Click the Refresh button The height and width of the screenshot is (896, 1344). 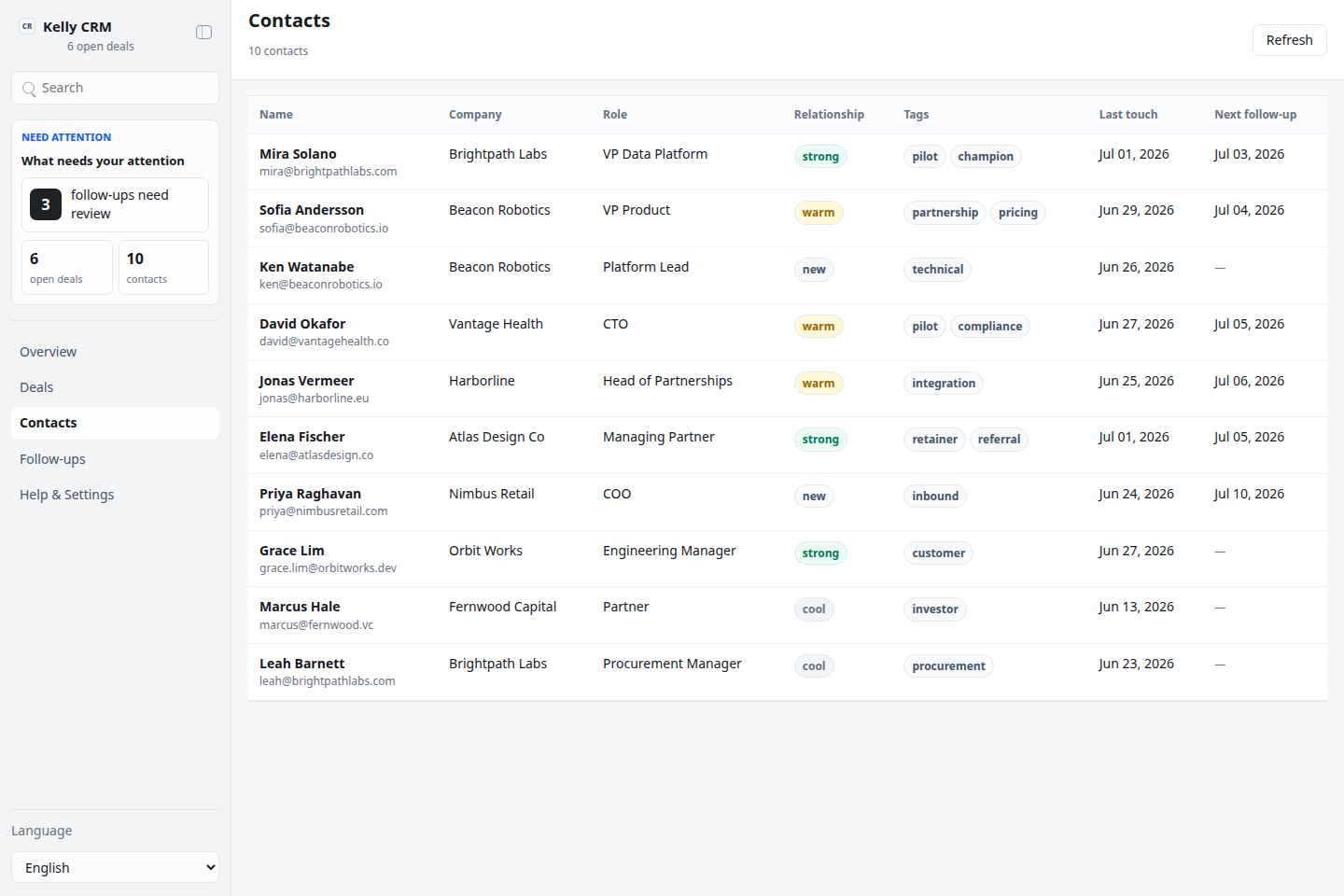1289,40
